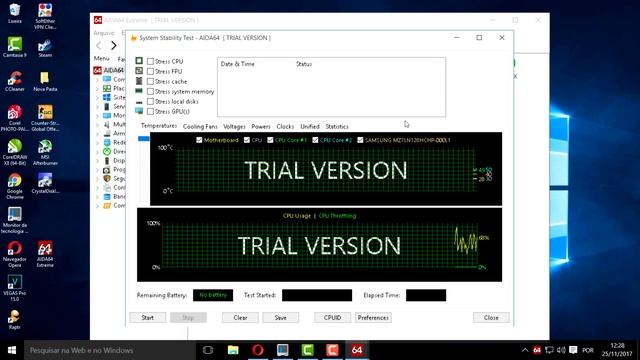
Task: Expand the Mon tree node
Action: click(x=98, y=116)
